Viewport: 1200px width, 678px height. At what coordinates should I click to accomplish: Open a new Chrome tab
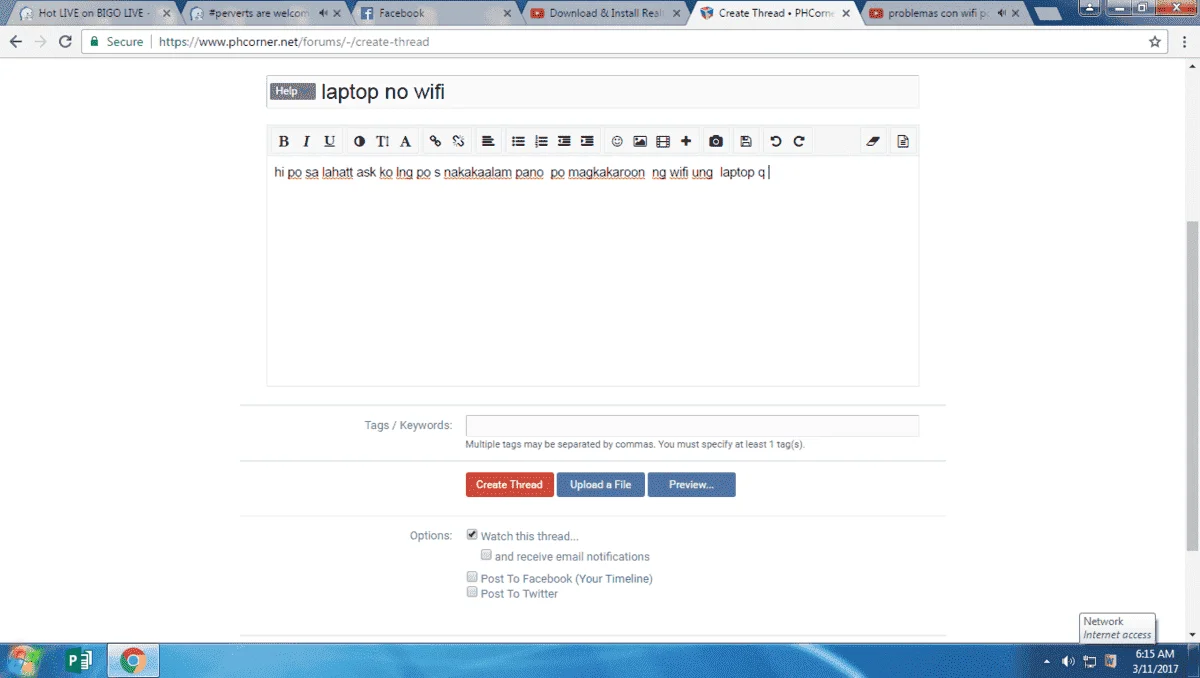click(1047, 14)
